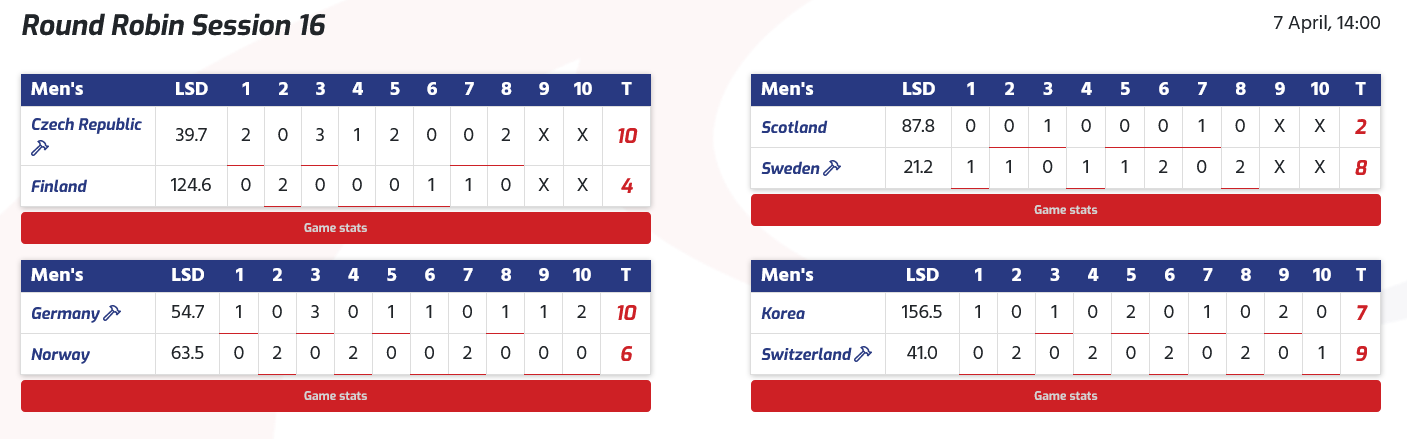This screenshot has width=1407, height=439.
Task: Click the hammer icon beside Sweden
Action: tap(832, 168)
